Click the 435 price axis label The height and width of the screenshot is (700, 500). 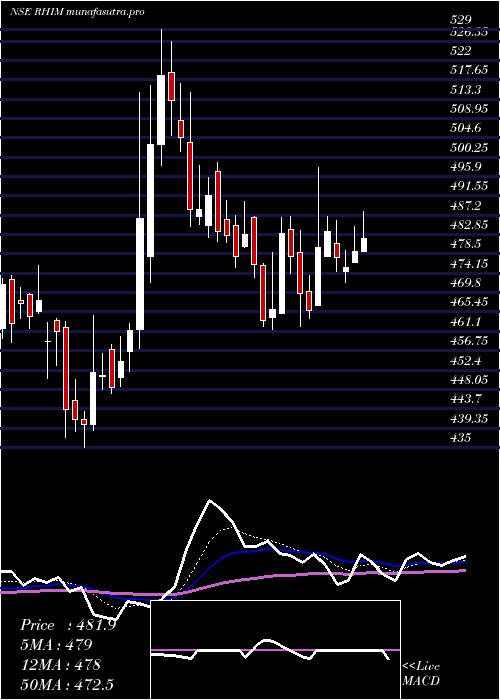(x=461, y=438)
